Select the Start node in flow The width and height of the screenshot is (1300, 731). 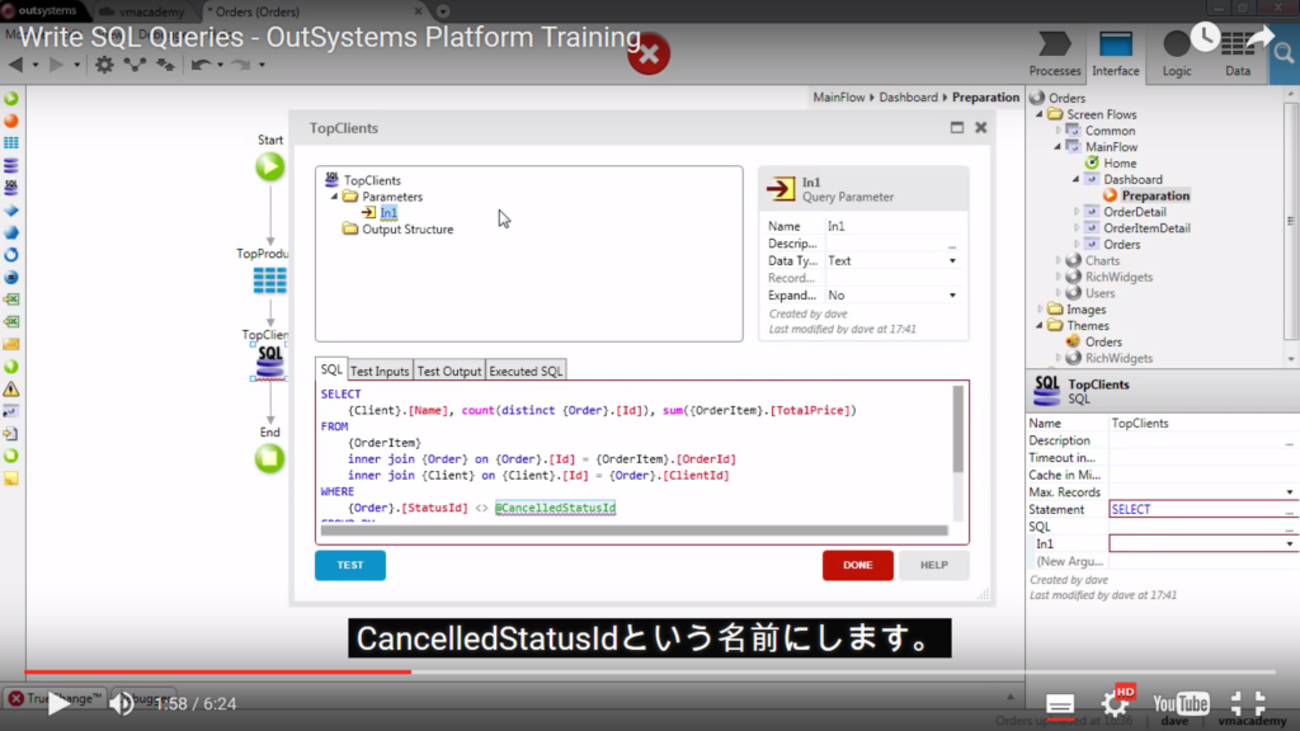click(x=269, y=166)
